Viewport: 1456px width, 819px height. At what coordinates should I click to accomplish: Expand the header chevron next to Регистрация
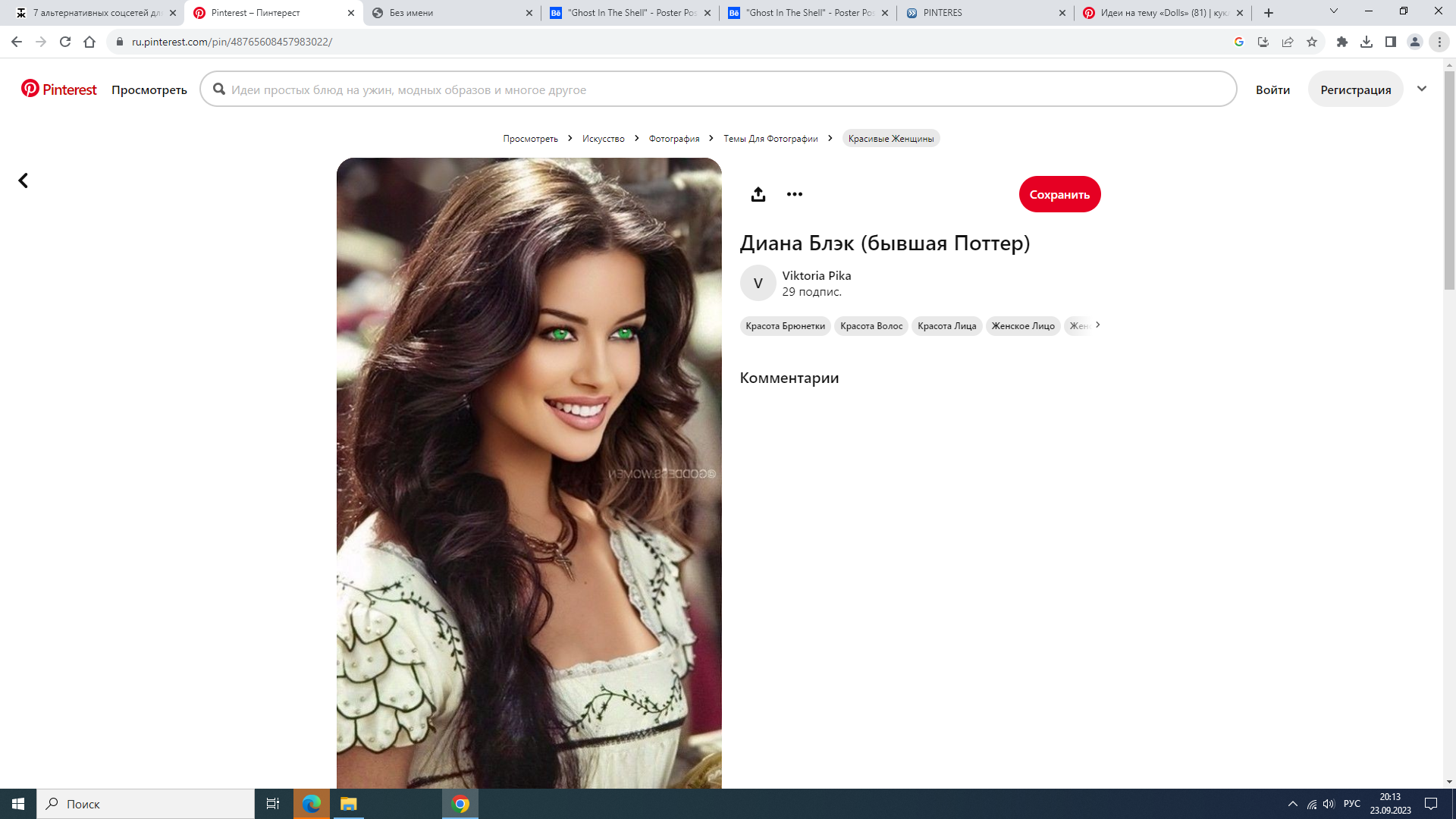coord(1422,89)
